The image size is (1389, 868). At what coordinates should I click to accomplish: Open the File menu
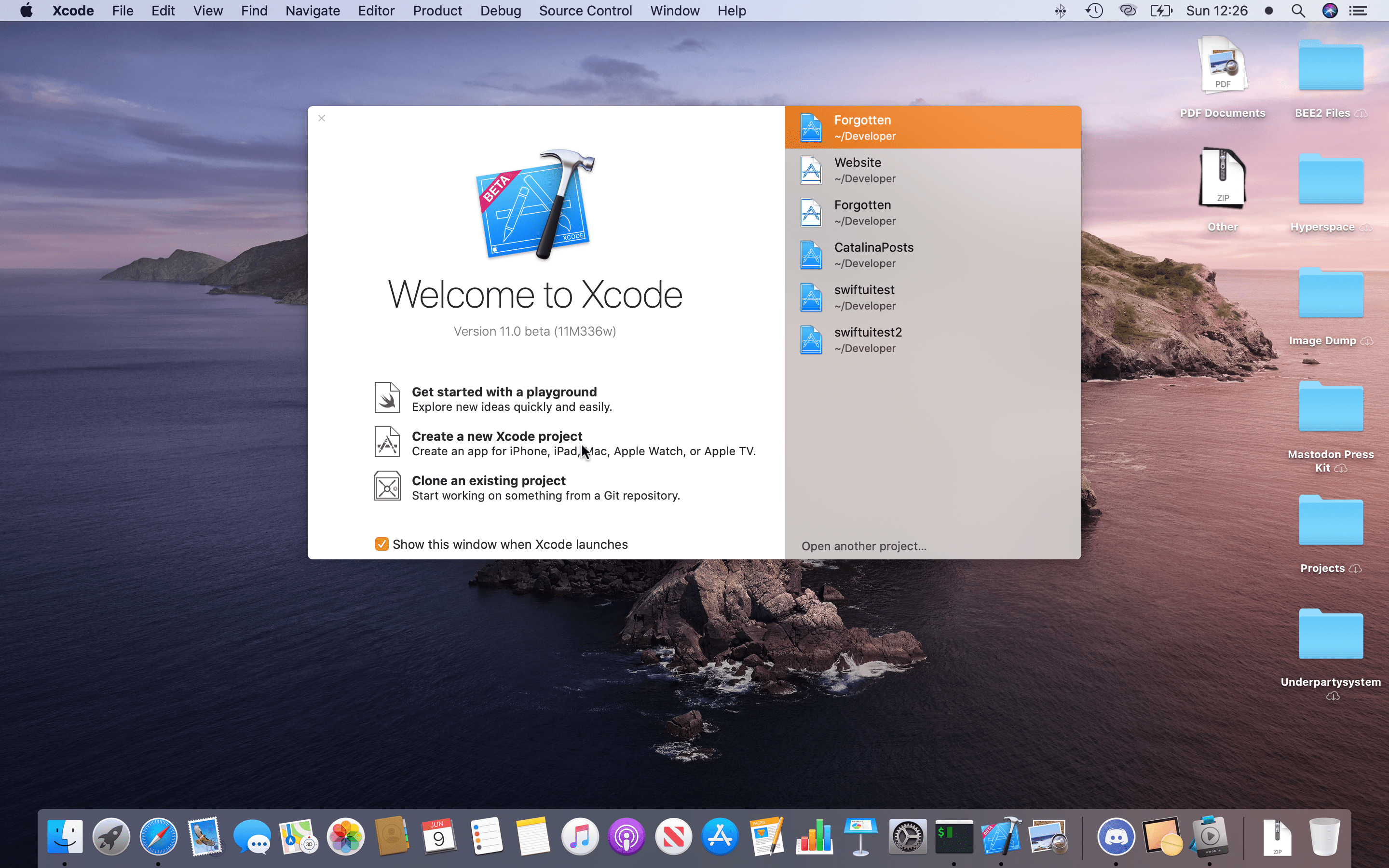point(123,11)
